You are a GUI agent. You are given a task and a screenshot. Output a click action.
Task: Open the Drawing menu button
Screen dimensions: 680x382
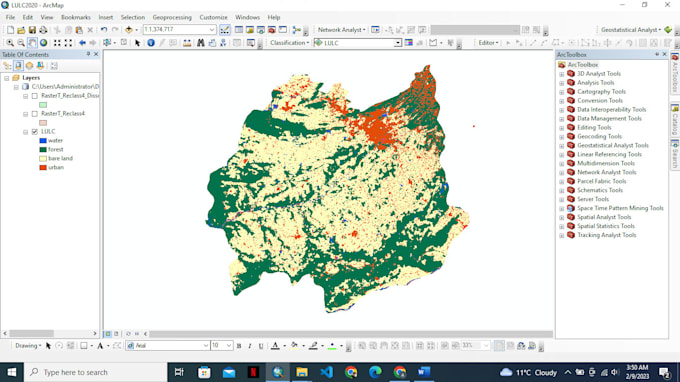(28, 346)
